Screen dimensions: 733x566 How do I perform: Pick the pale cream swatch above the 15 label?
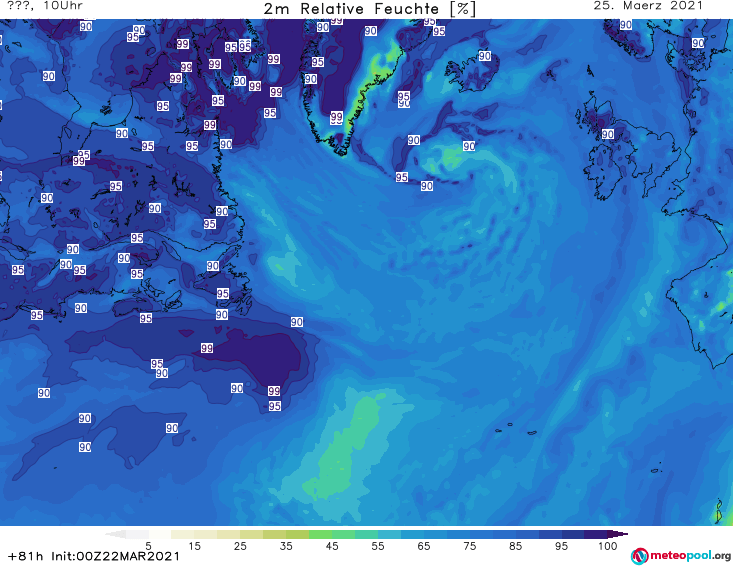(183, 535)
